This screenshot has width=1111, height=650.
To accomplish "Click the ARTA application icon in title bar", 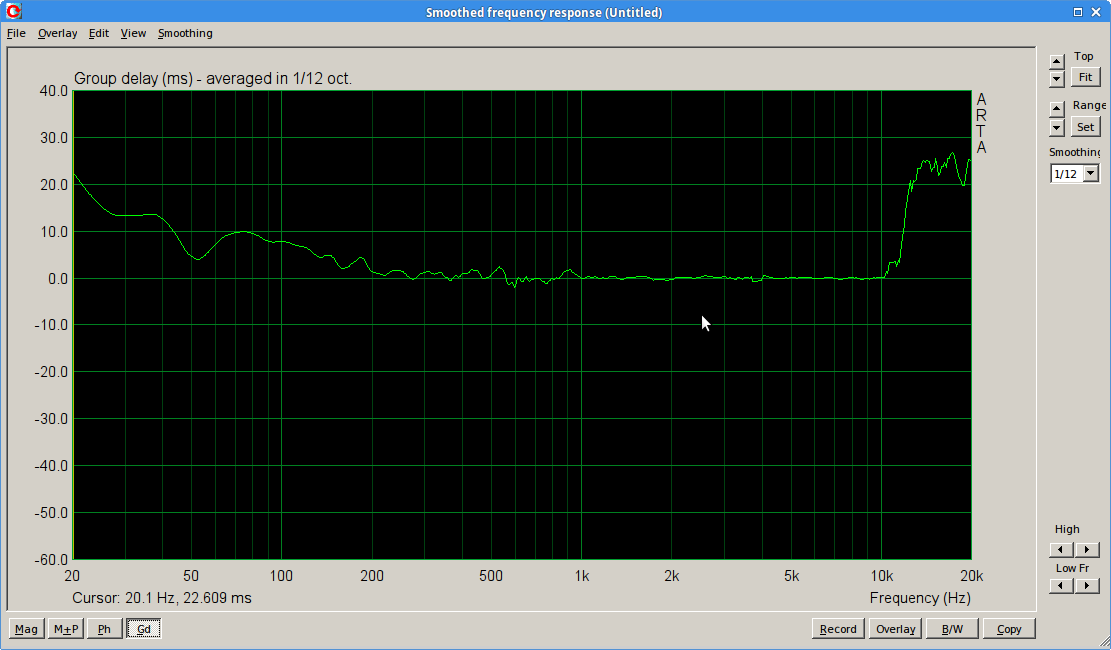I will [13, 11].
